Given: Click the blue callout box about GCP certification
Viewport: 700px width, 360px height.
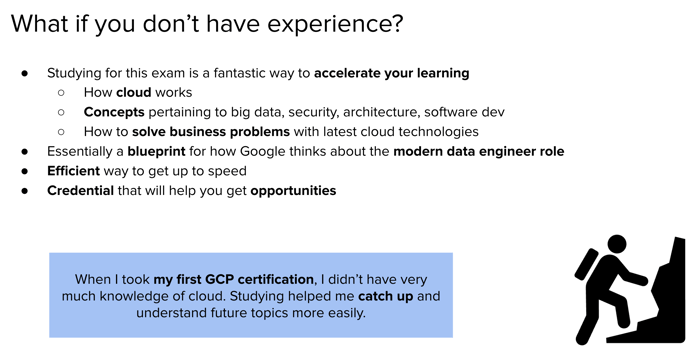Looking at the screenshot, I should coord(251,295).
